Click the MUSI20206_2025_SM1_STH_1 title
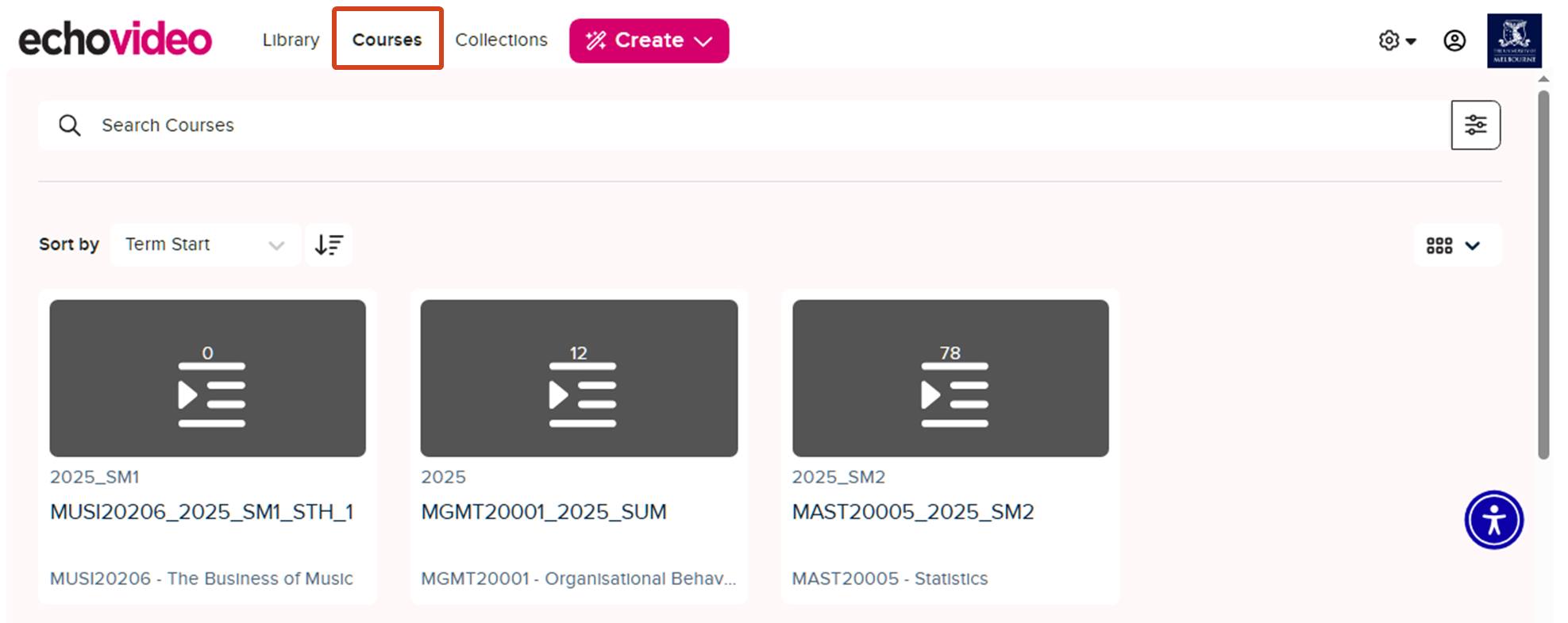 coord(202,512)
